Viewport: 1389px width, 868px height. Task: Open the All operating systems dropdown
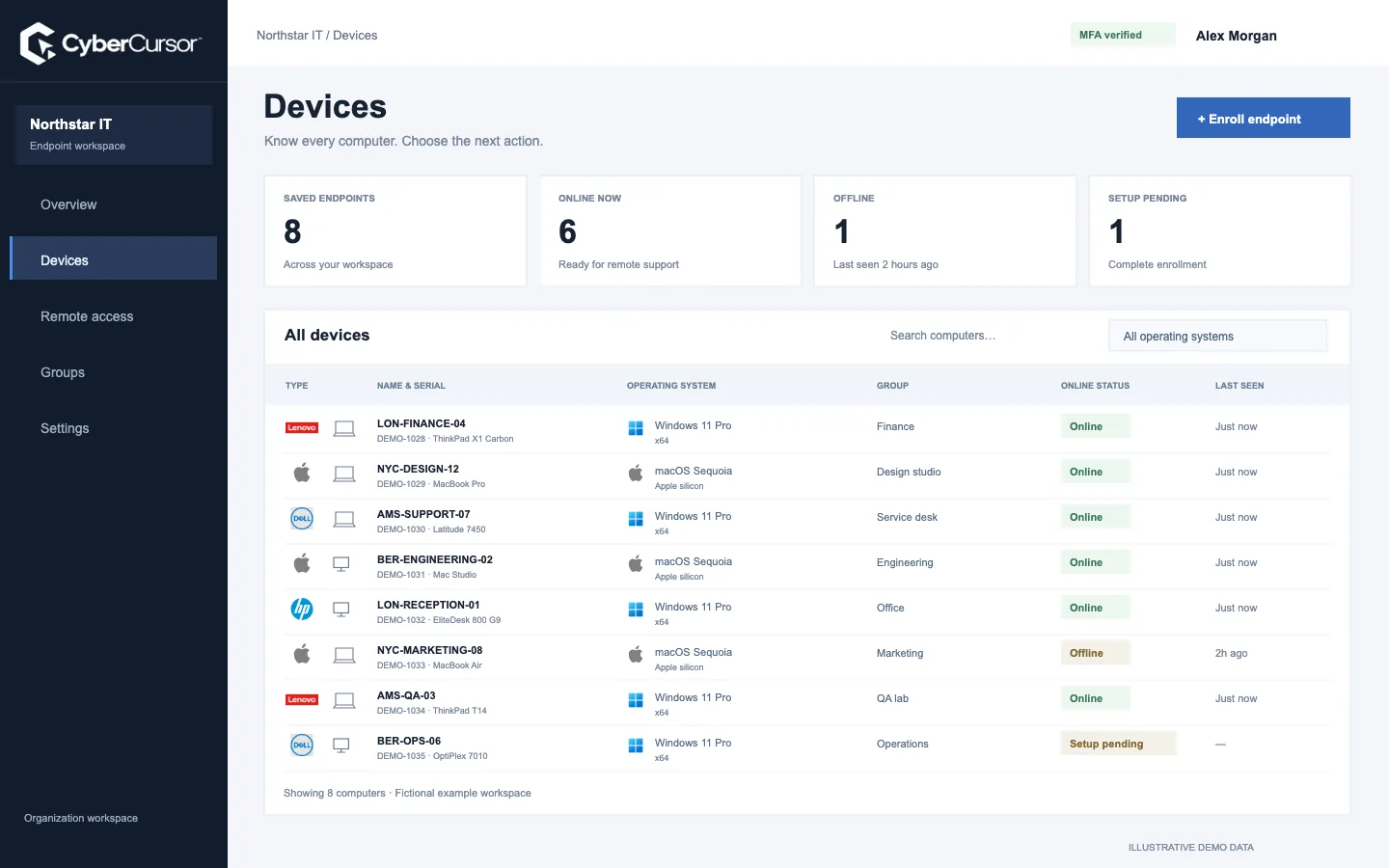coord(1218,336)
